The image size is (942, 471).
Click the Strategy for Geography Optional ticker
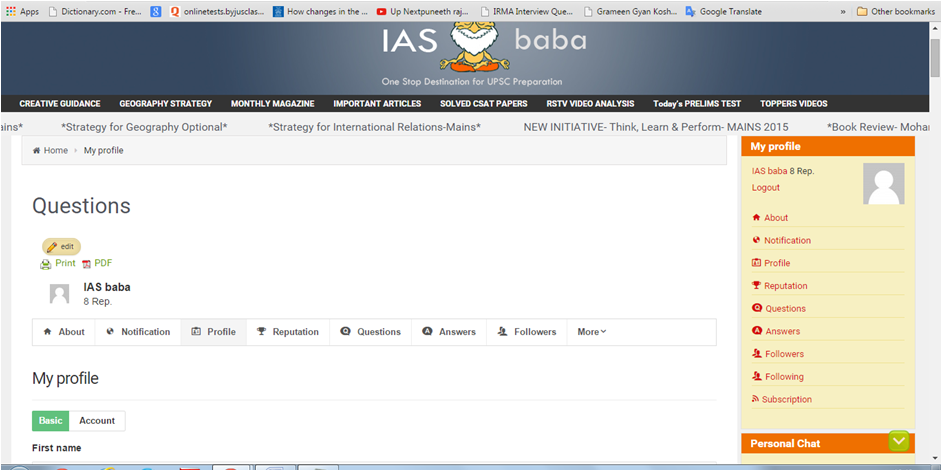point(144,127)
